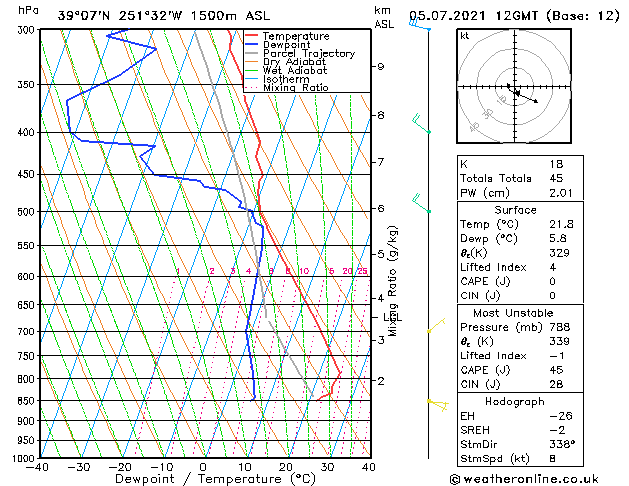This screenshot has width=629, height=486.
Task: Click the 'Temperature' legend entry
Action: pos(296,36)
